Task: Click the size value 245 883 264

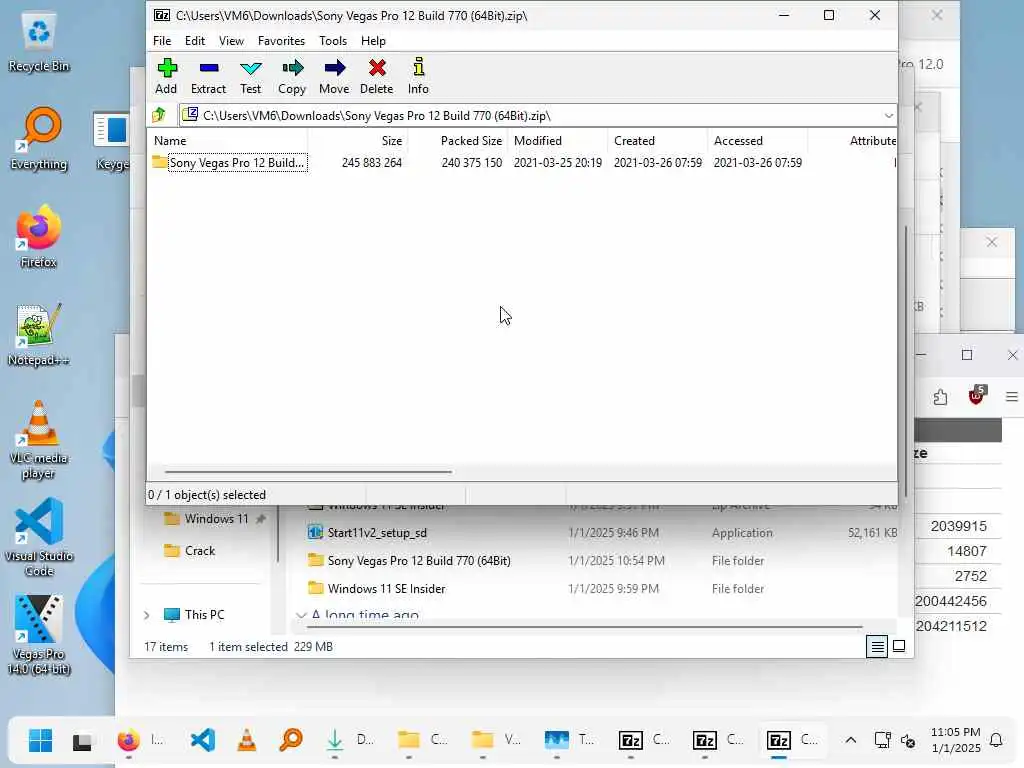Action: pos(372,163)
